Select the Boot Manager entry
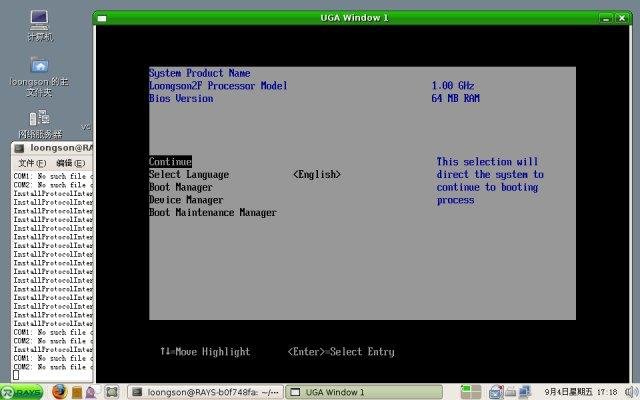The width and height of the screenshot is (640, 400). (x=181, y=187)
